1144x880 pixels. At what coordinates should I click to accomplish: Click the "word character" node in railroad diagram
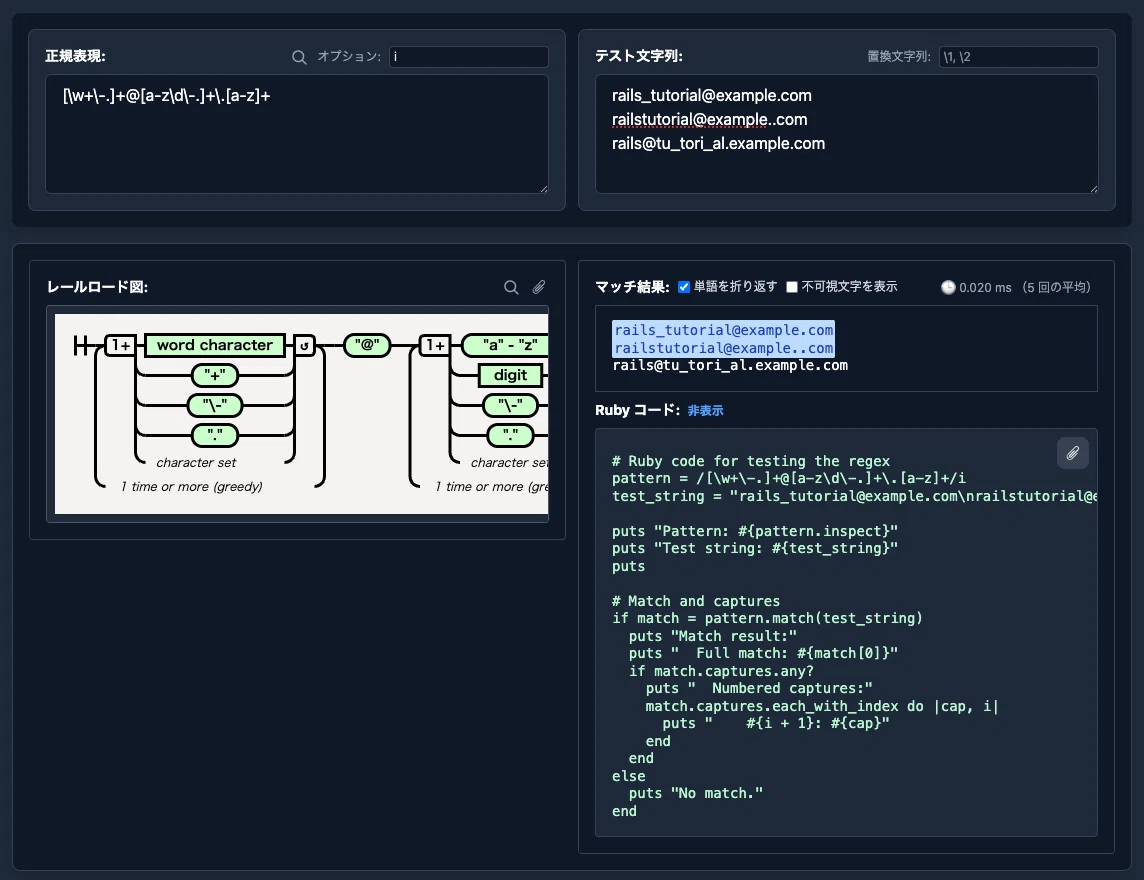pyautogui.click(x=214, y=345)
